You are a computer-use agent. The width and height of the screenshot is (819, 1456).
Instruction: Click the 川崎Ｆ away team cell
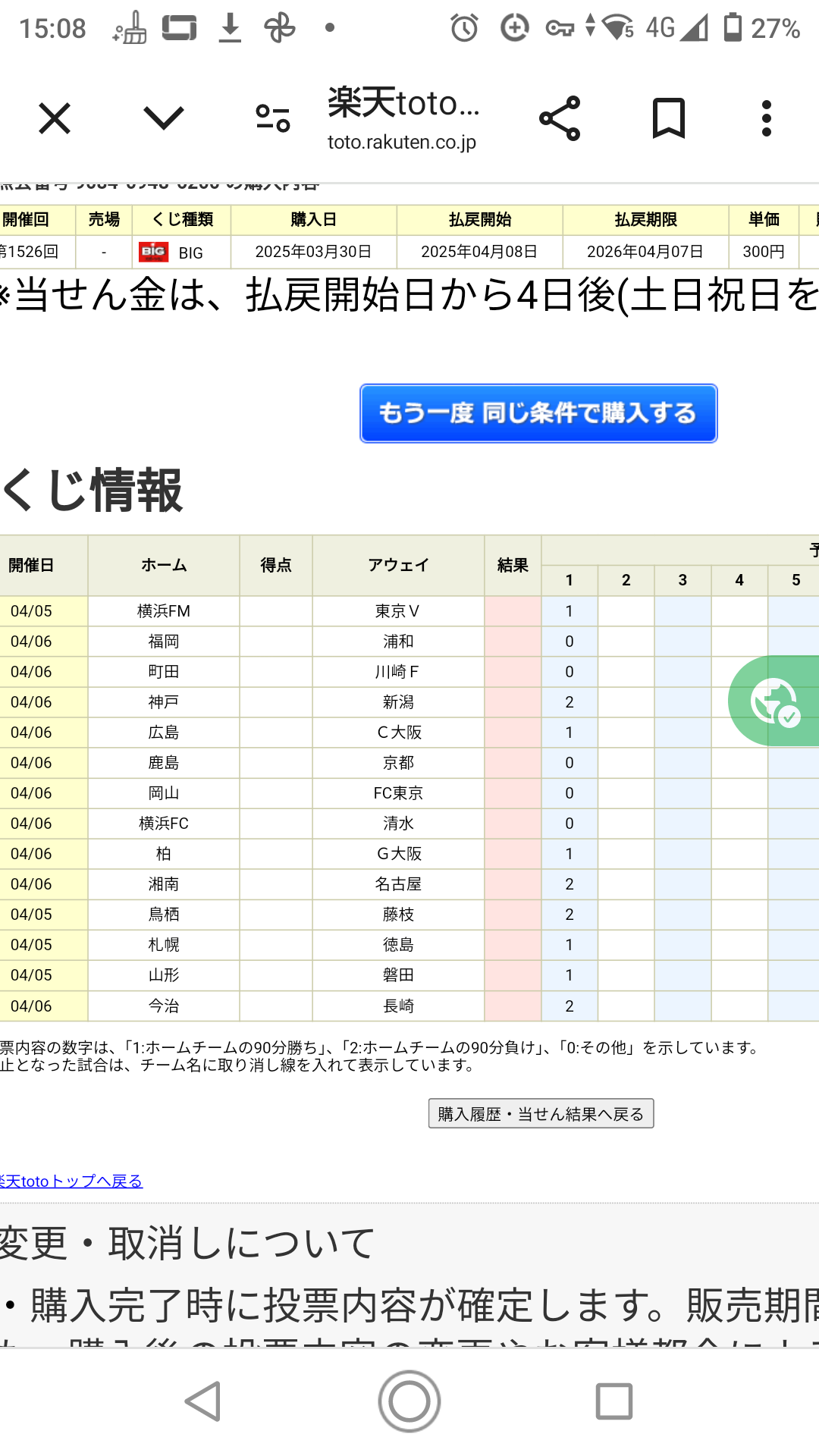[399, 672]
